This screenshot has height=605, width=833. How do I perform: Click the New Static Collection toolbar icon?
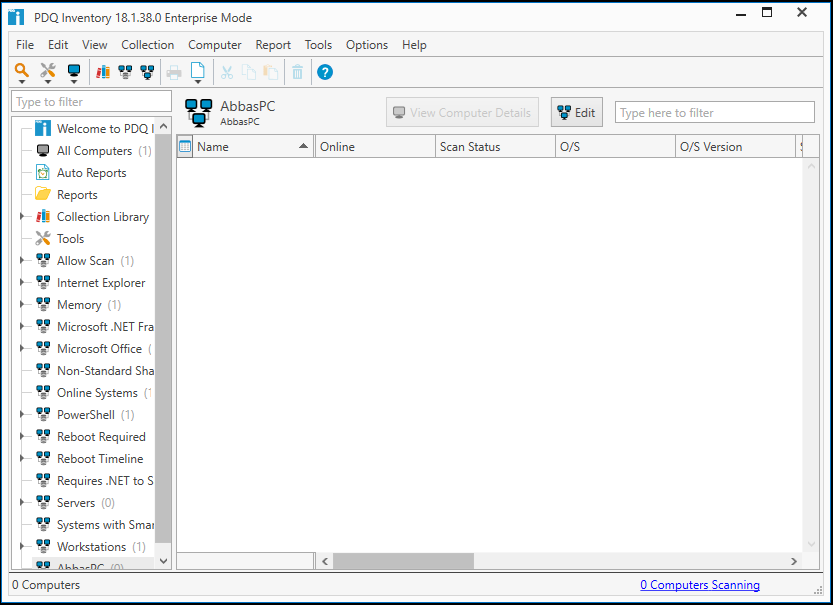(x=147, y=72)
